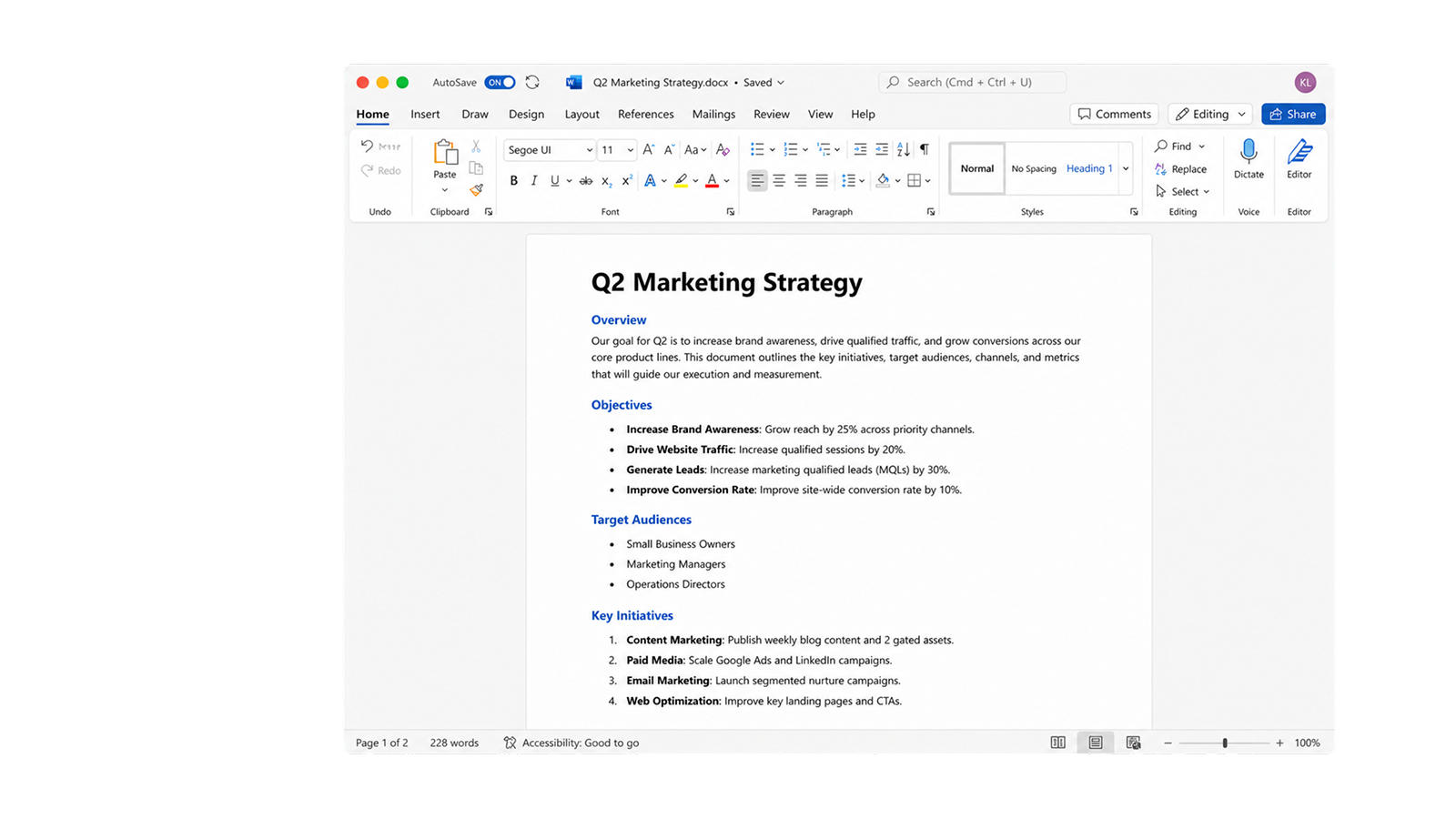Open the References ribbon tab

646,114
